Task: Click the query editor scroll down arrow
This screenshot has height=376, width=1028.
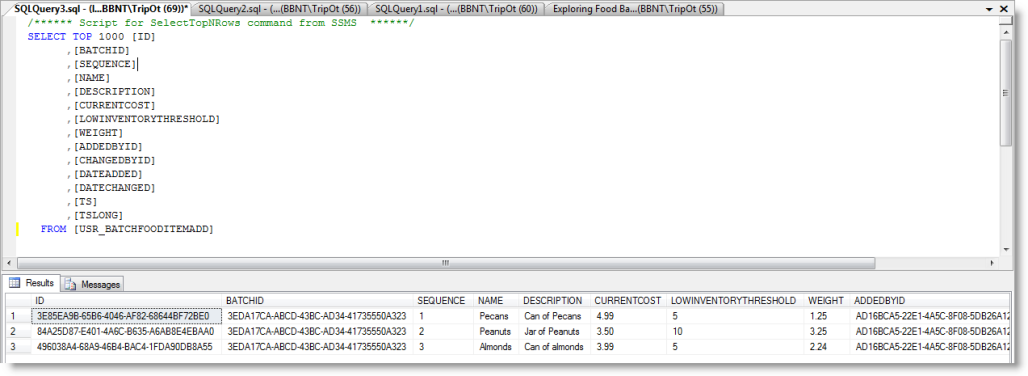Action: click(x=1007, y=249)
